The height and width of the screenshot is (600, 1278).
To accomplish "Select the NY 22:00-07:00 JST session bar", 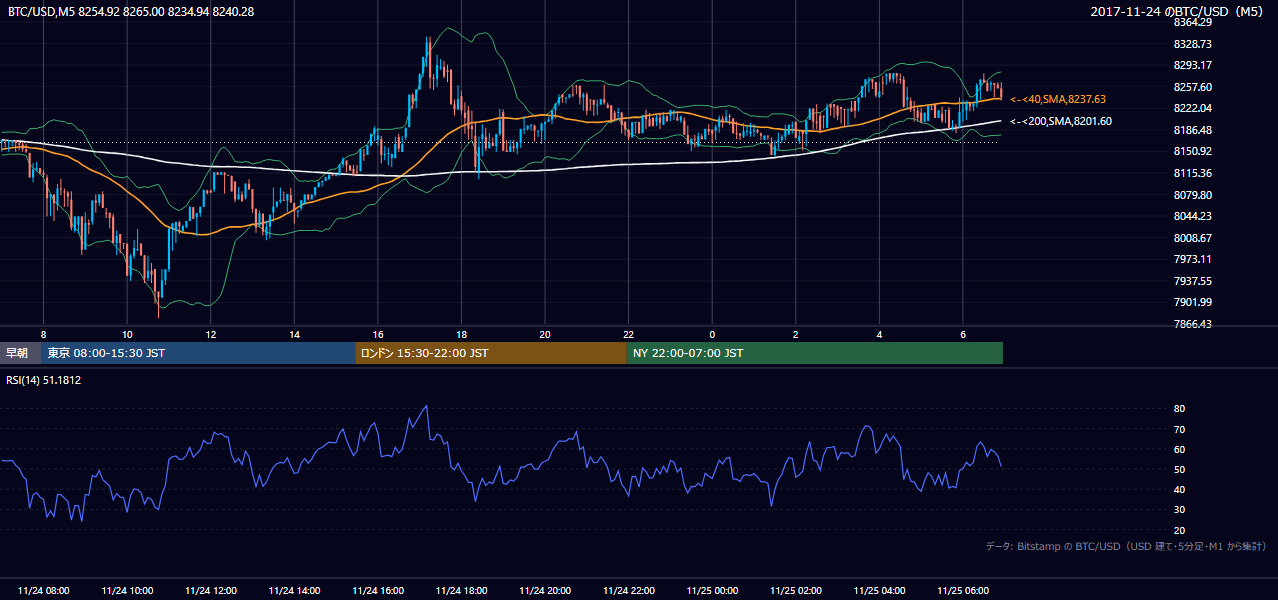I will (815, 353).
